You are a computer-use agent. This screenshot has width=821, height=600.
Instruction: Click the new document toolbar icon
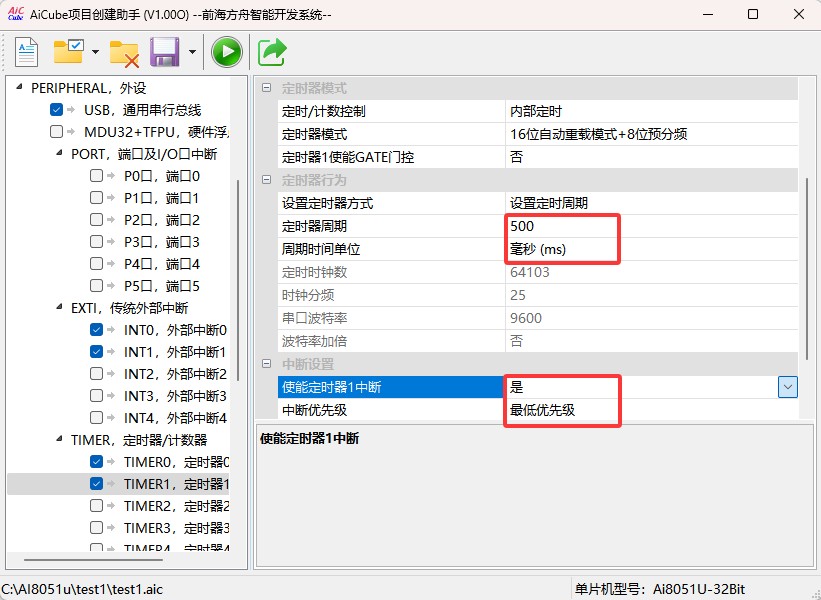26,52
